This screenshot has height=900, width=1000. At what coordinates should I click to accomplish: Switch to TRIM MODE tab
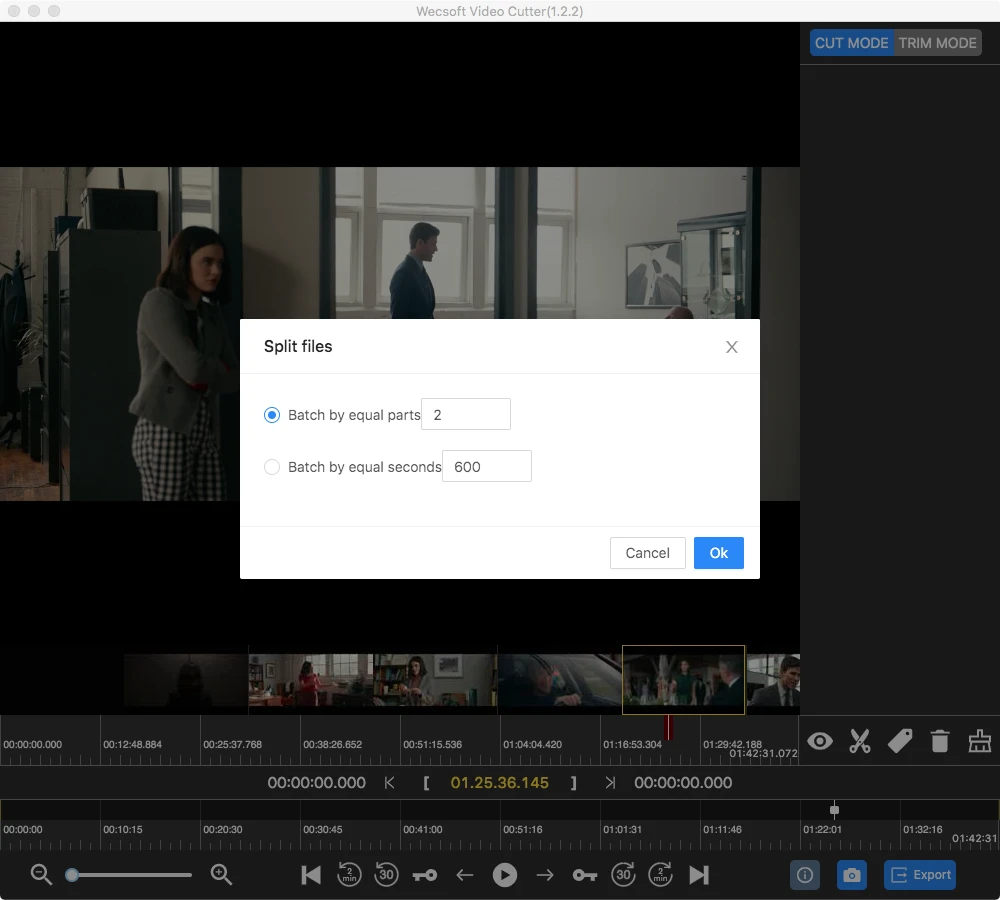938,43
